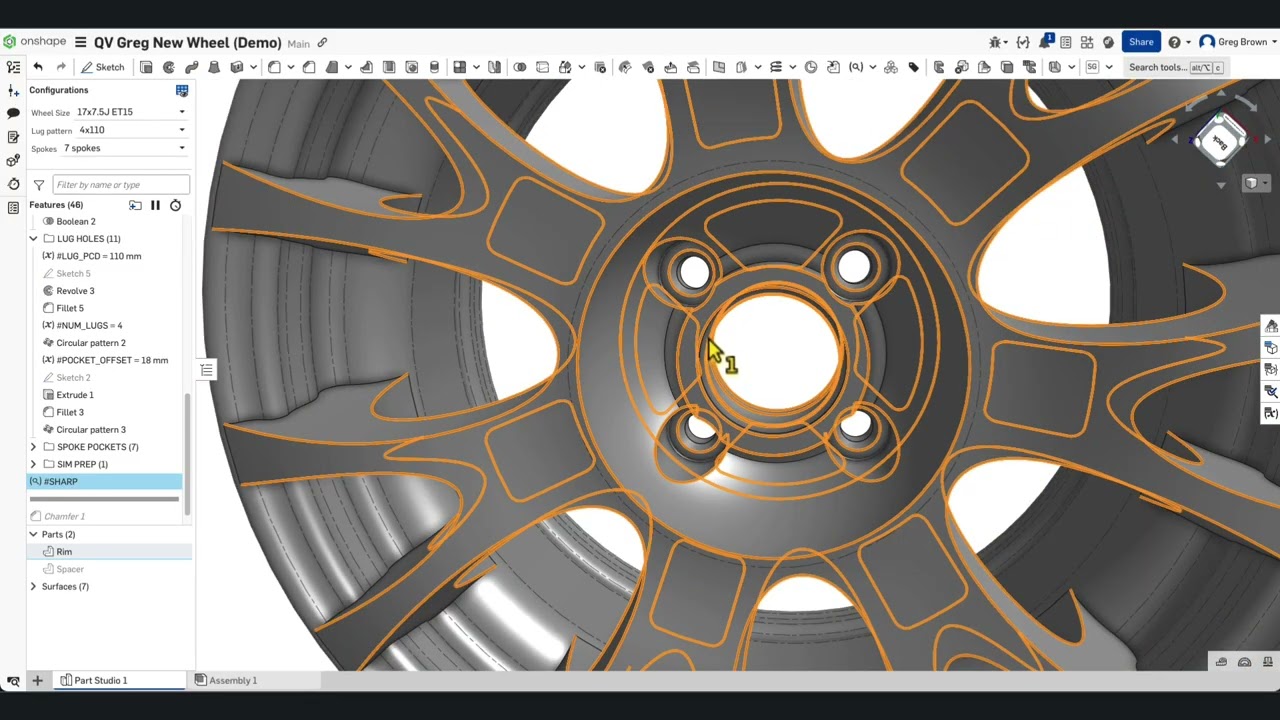1280x720 pixels.
Task: Select the Fillet tool icon
Action: pos(274,67)
